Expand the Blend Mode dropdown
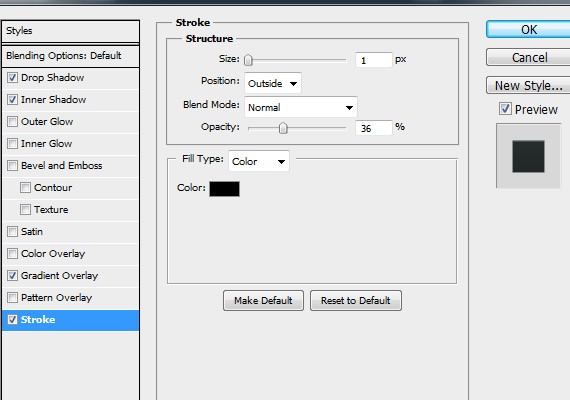The image size is (570, 400). [301, 107]
